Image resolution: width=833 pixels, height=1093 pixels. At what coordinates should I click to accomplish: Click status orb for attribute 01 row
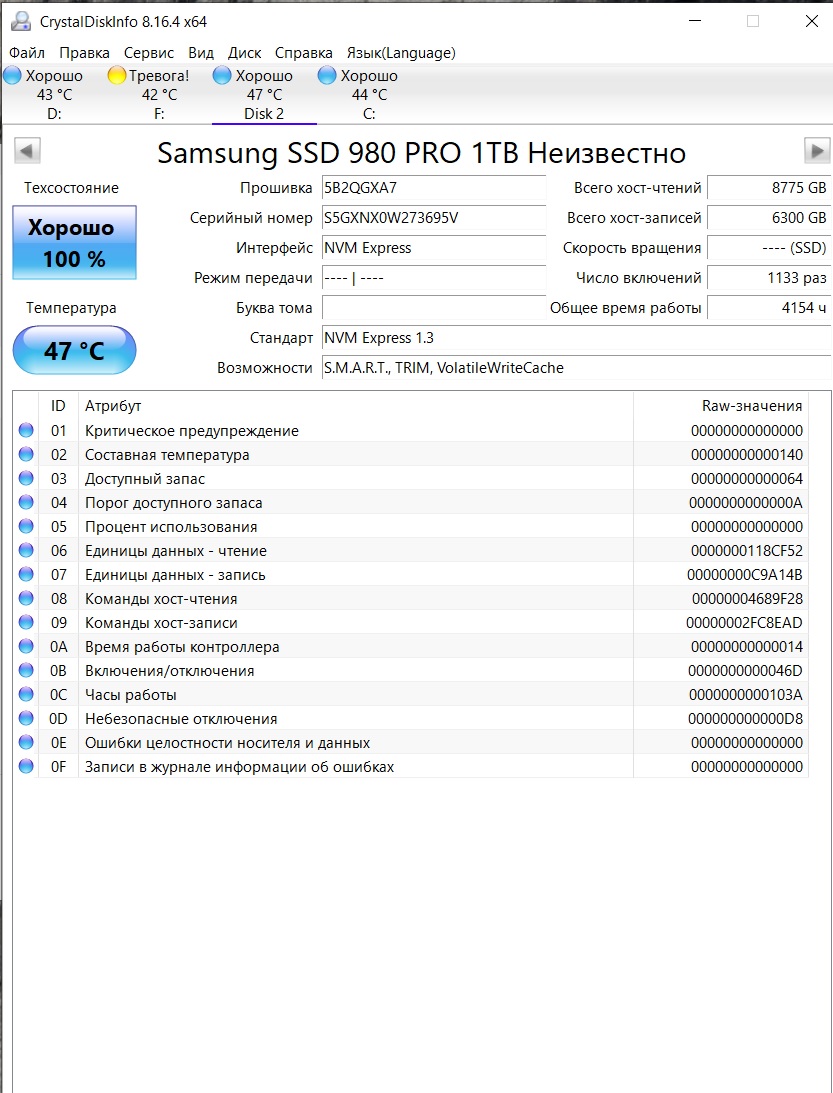26,431
